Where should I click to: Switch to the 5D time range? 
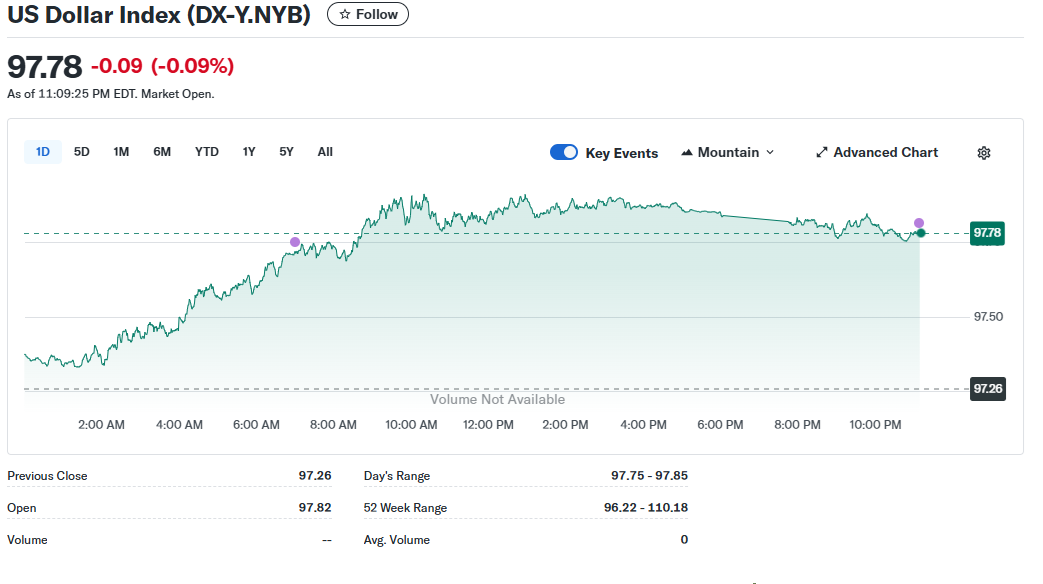point(82,152)
